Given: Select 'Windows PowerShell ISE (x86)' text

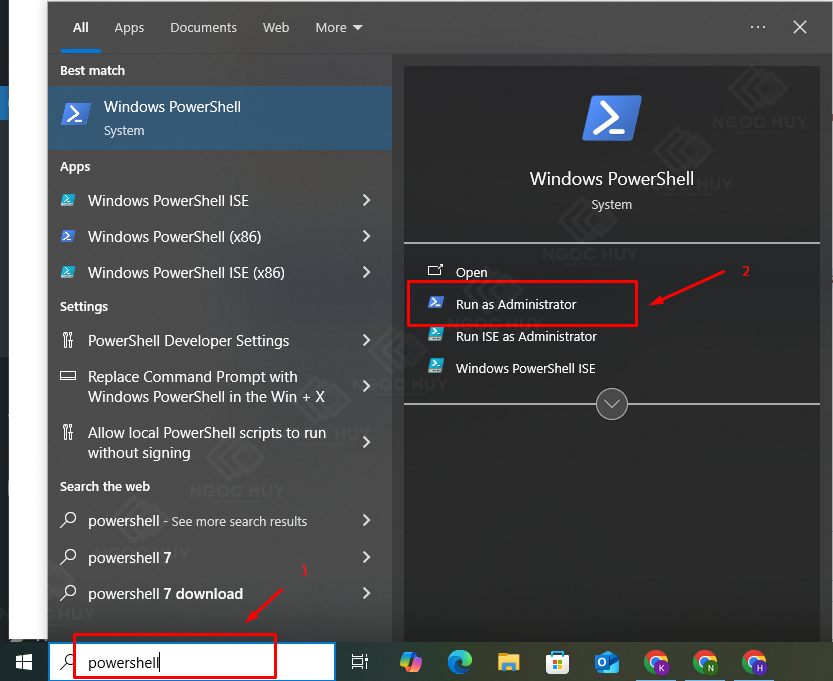Looking at the screenshot, I should 186,273.
